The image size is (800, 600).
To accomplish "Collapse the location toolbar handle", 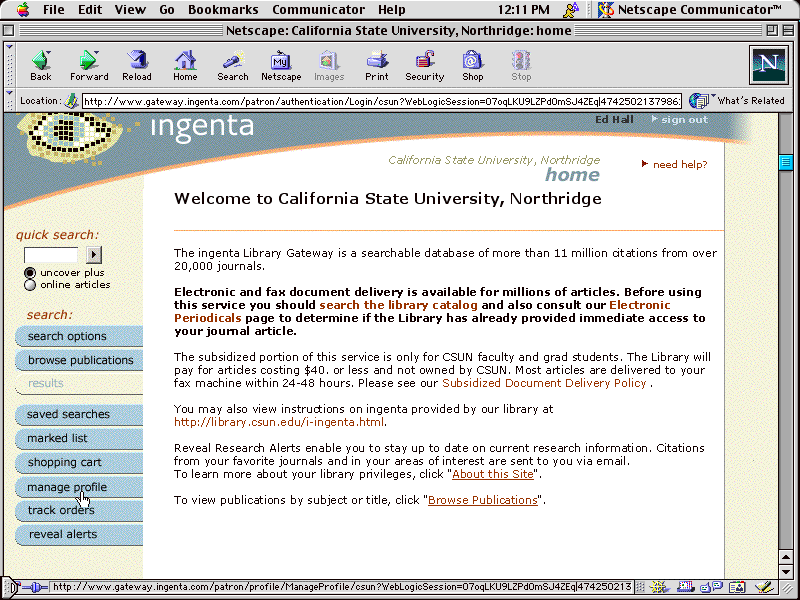I will [x=9, y=101].
